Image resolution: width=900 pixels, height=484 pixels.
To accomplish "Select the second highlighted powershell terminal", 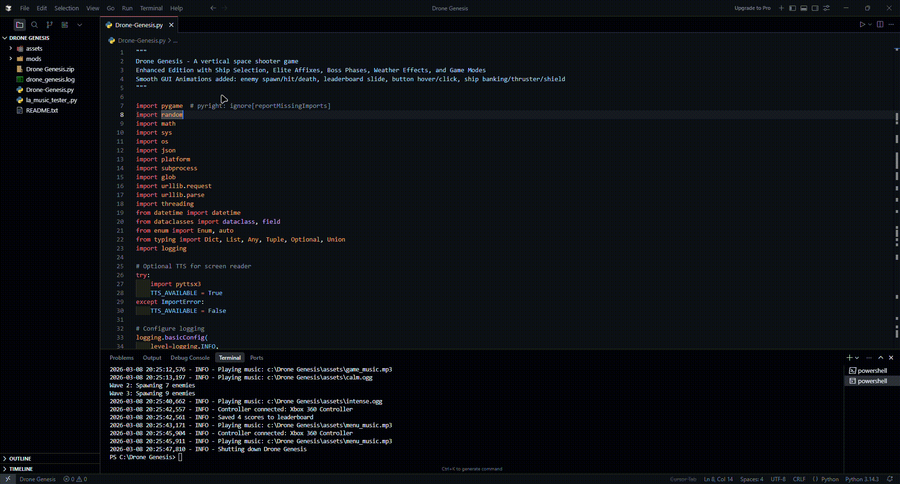I will 872,381.
